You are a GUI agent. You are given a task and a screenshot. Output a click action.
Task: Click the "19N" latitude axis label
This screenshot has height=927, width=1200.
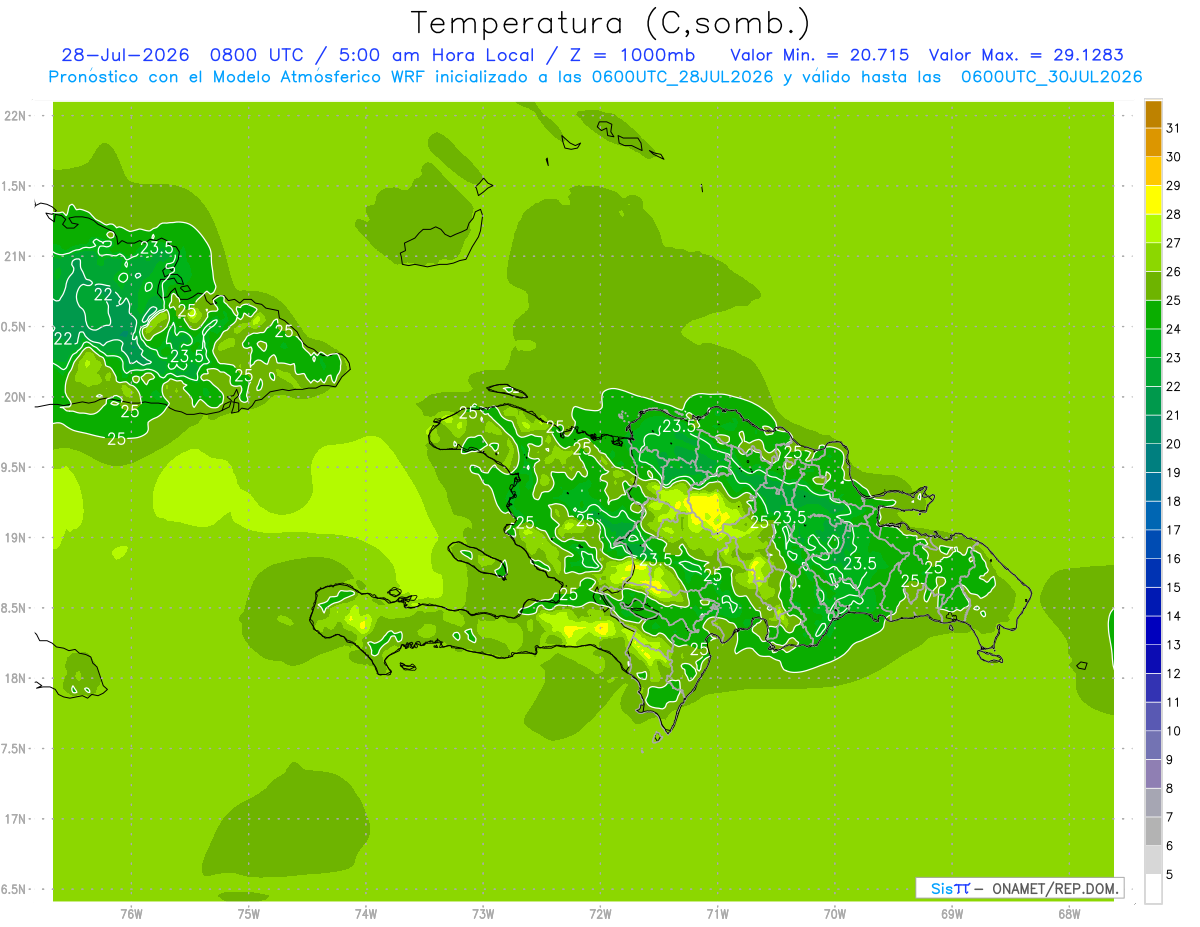pyautogui.click(x=16, y=538)
